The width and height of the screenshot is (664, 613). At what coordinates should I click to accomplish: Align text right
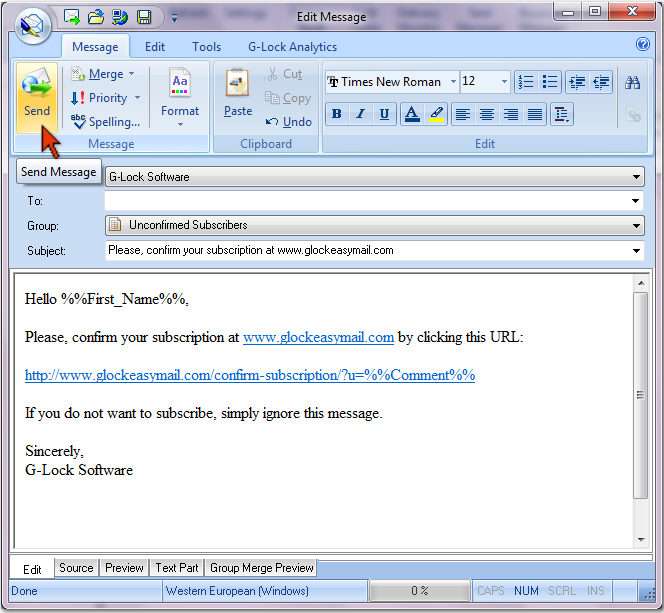pyautogui.click(x=511, y=114)
